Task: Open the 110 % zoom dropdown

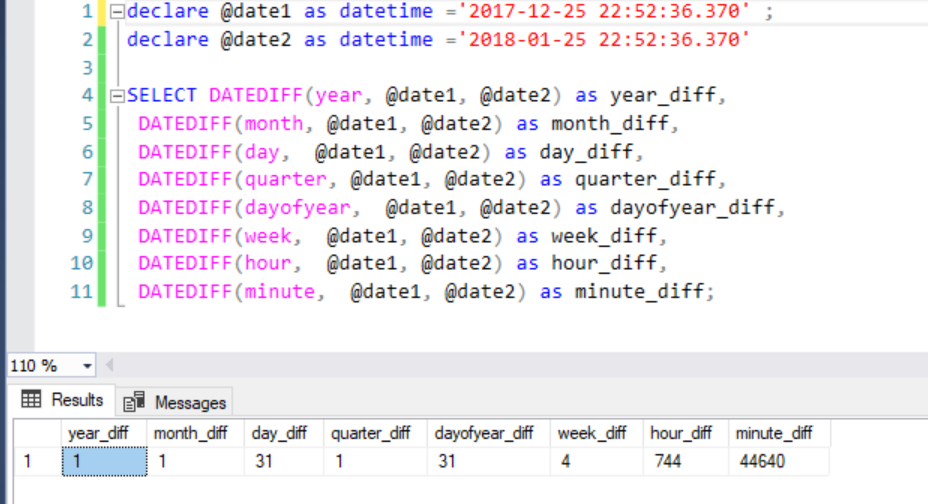Action: pos(87,366)
